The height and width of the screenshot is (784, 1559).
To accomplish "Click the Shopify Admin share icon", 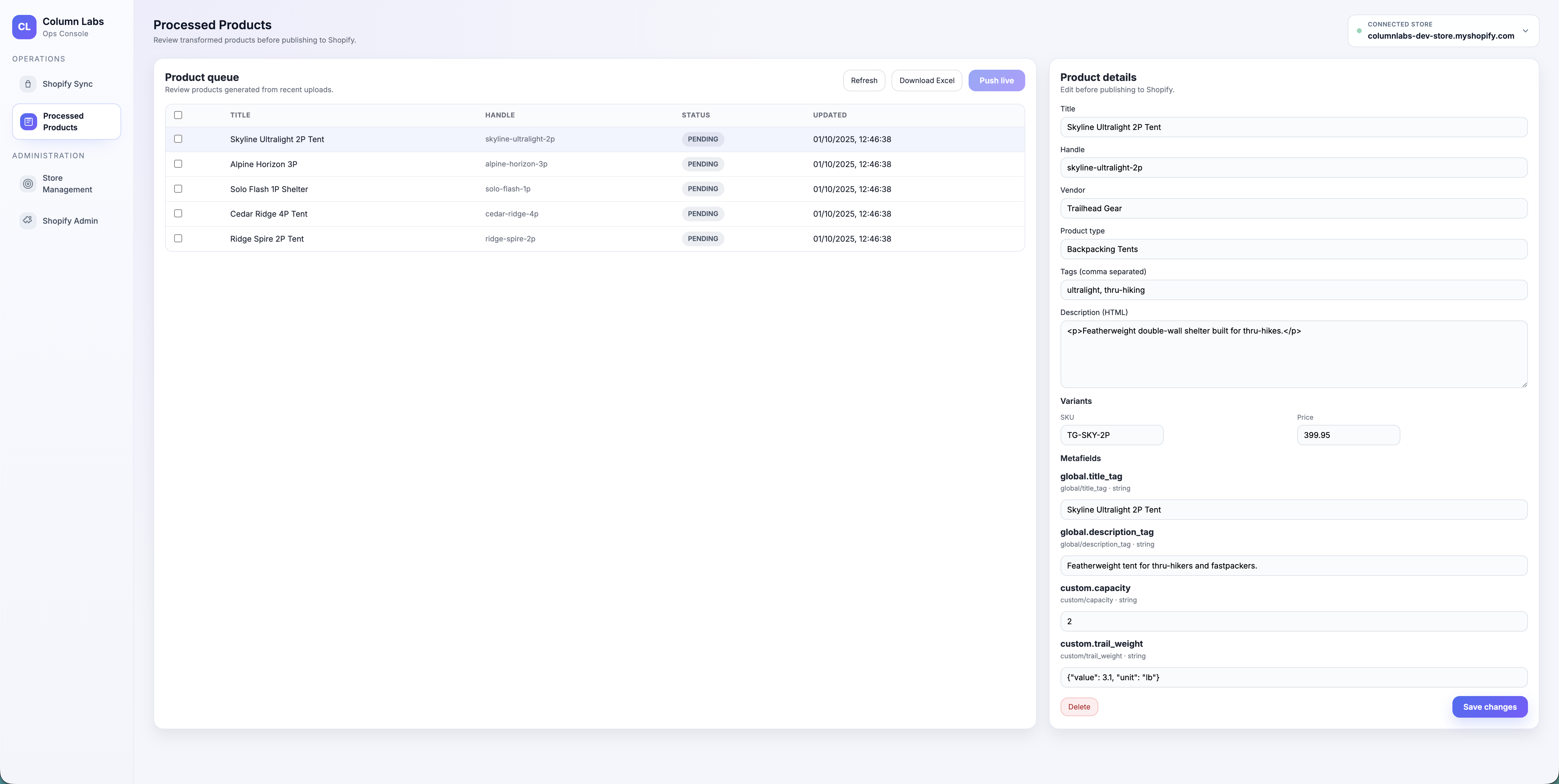I will pyautogui.click(x=28, y=220).
